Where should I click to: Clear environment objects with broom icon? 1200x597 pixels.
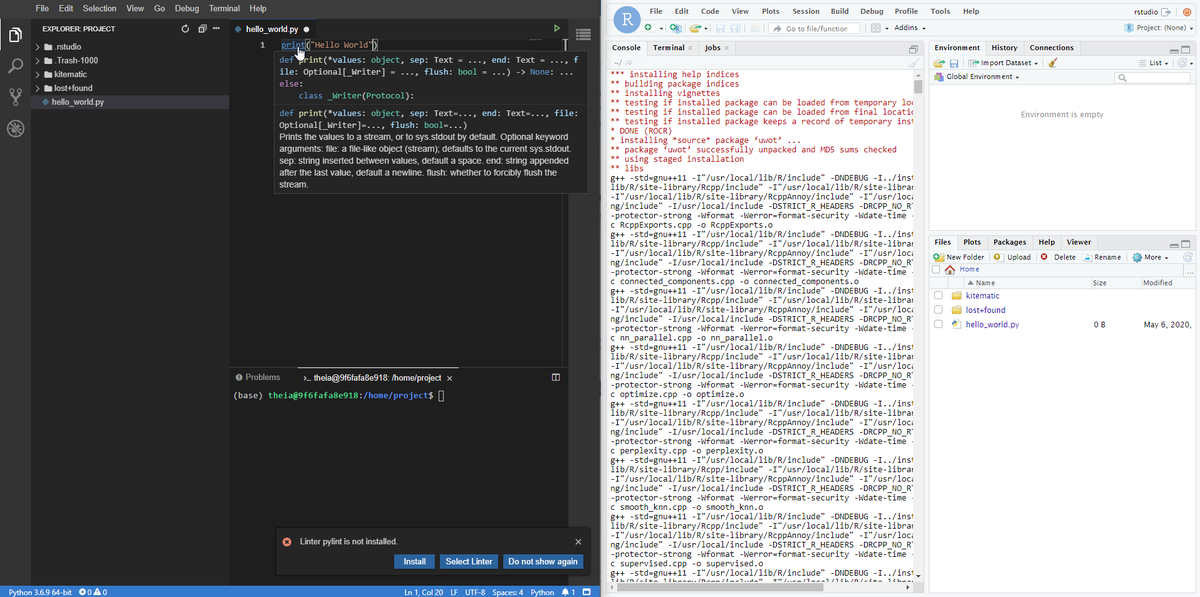coord(1053,63)
